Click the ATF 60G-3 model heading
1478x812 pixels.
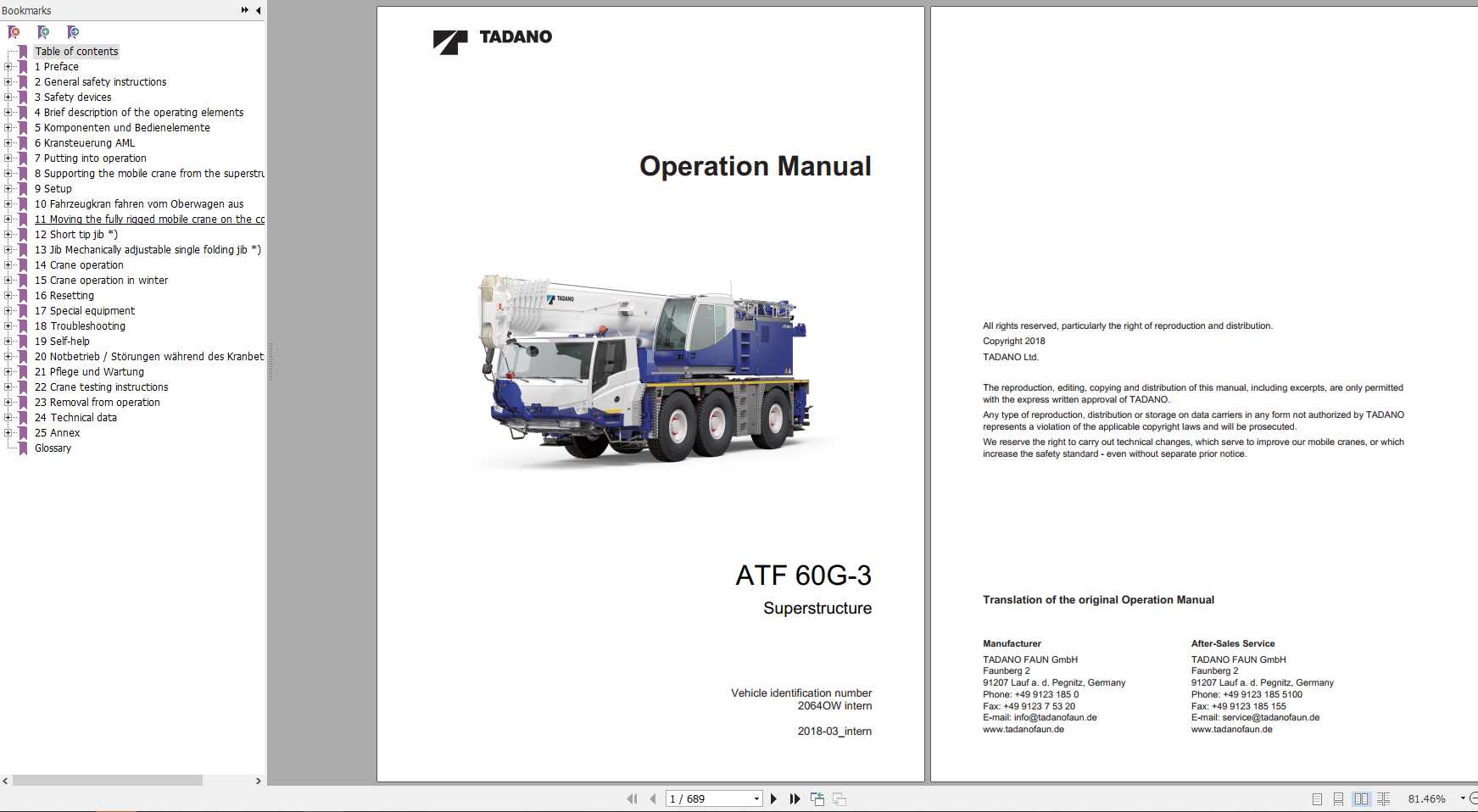tap(803, 576)
